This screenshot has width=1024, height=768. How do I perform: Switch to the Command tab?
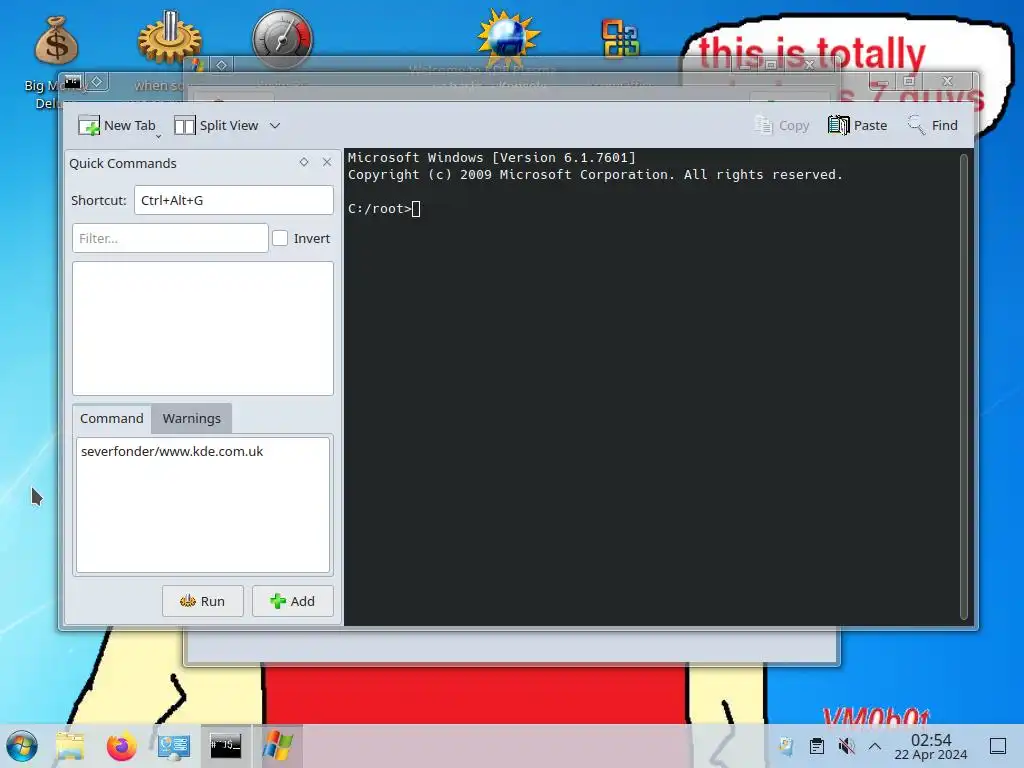click(x=112, y=419)
